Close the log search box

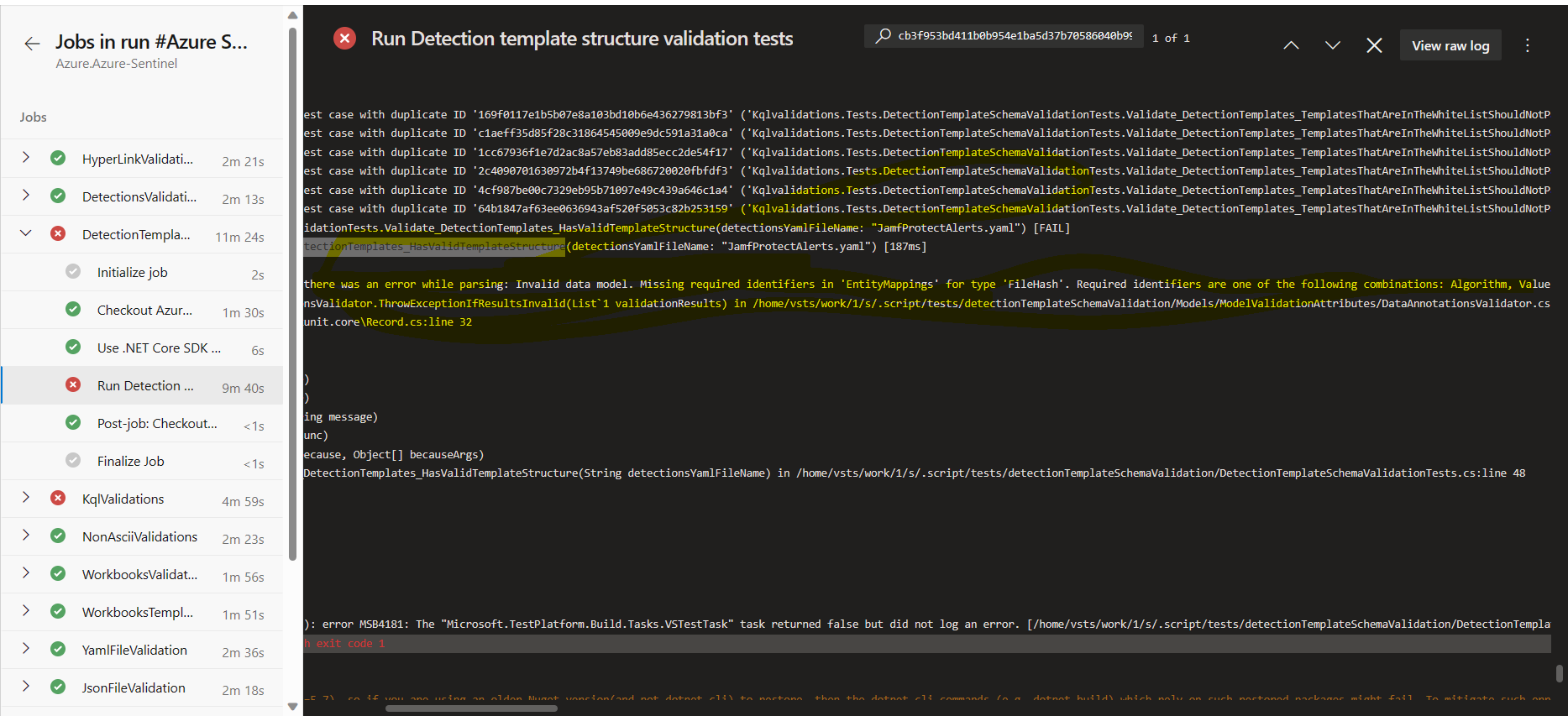1374,45
